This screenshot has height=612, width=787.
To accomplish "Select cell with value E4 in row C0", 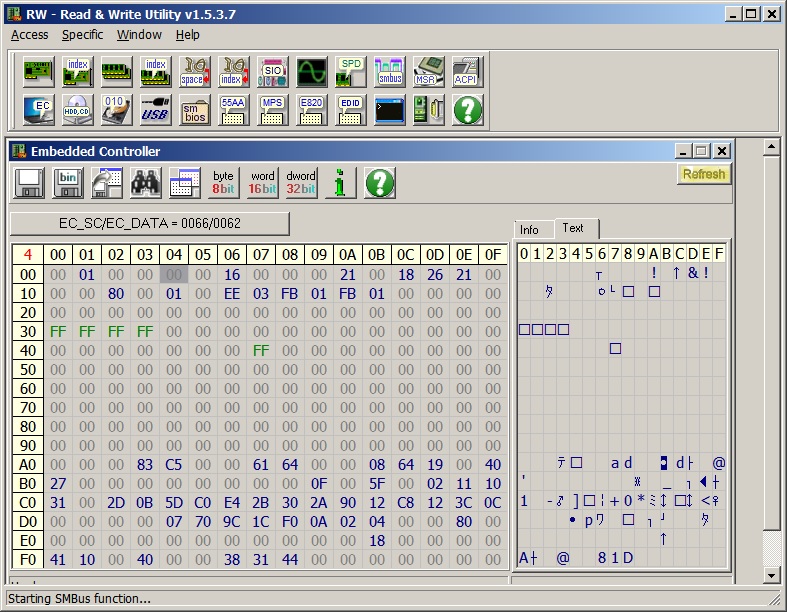I will tap(232, 503).
